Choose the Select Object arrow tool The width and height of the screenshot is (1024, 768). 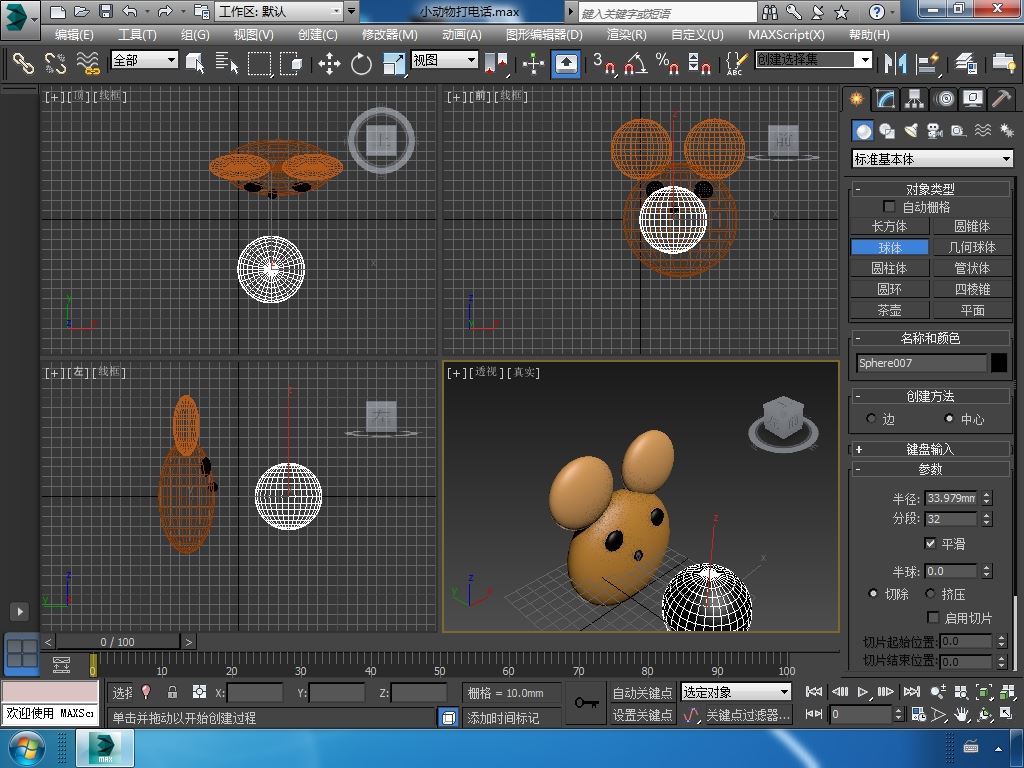(195, 63)
